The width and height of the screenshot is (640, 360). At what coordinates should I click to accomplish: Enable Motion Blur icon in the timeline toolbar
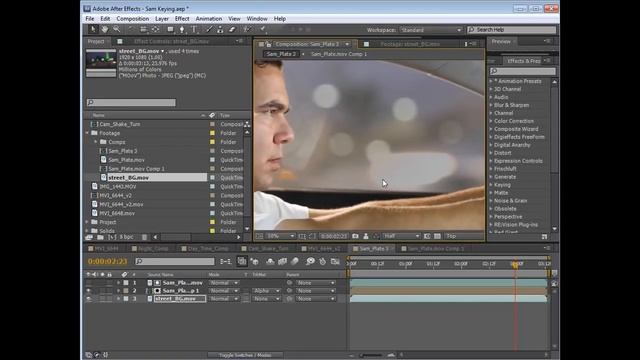tap(295, 261)
